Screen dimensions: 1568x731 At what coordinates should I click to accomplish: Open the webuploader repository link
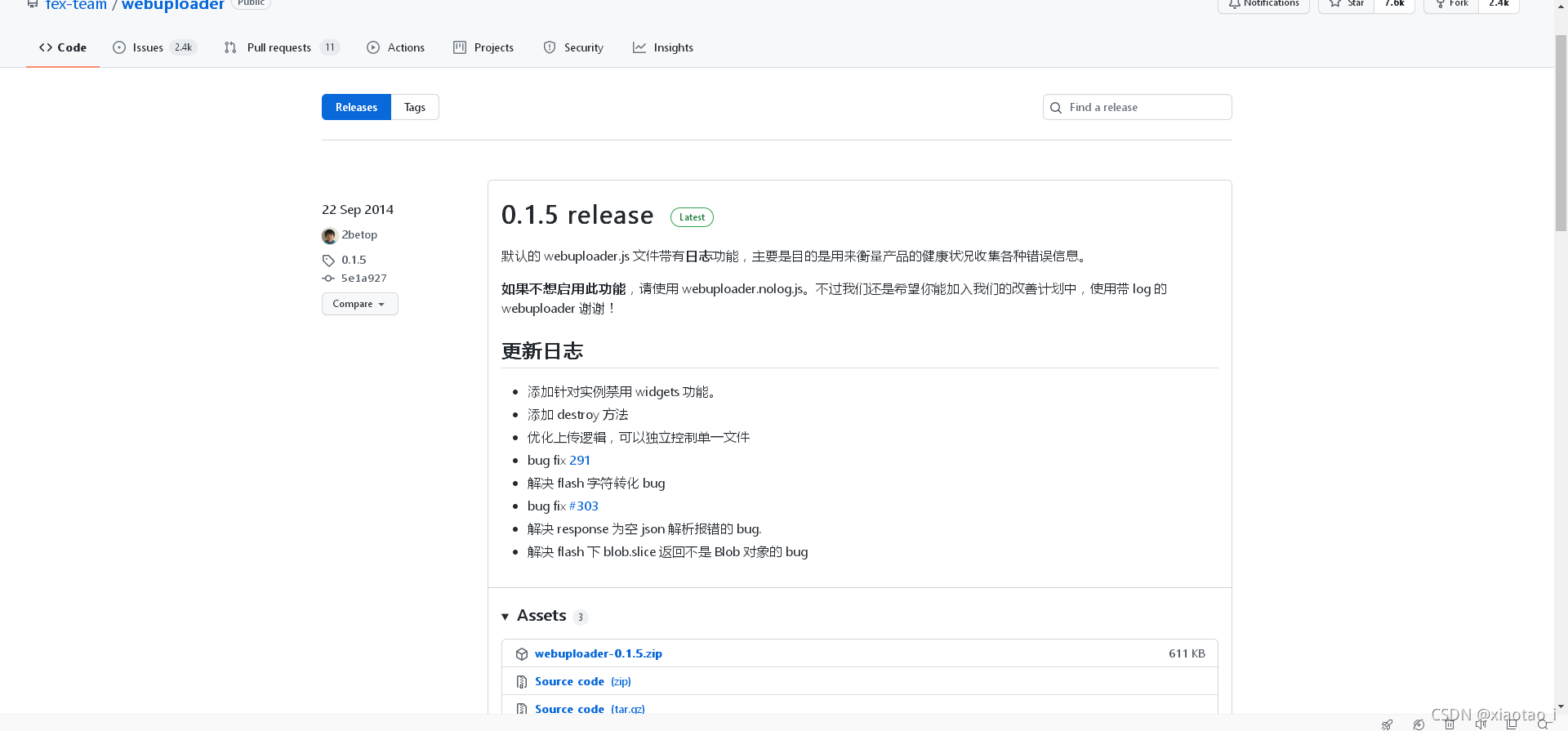click(173, 5)
